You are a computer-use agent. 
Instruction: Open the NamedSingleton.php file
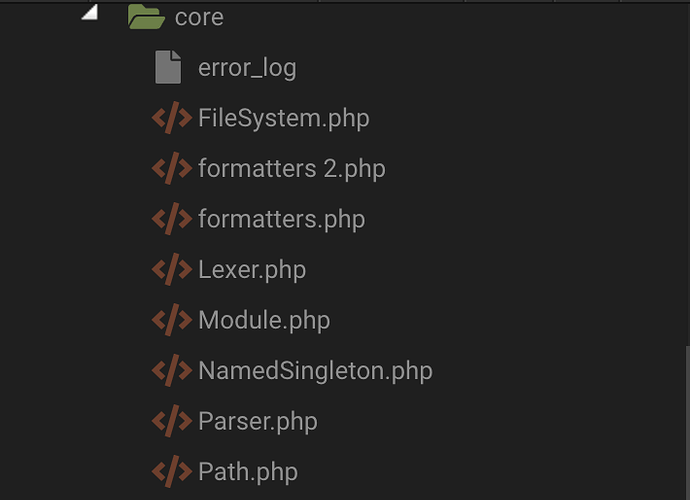point(315,371)
